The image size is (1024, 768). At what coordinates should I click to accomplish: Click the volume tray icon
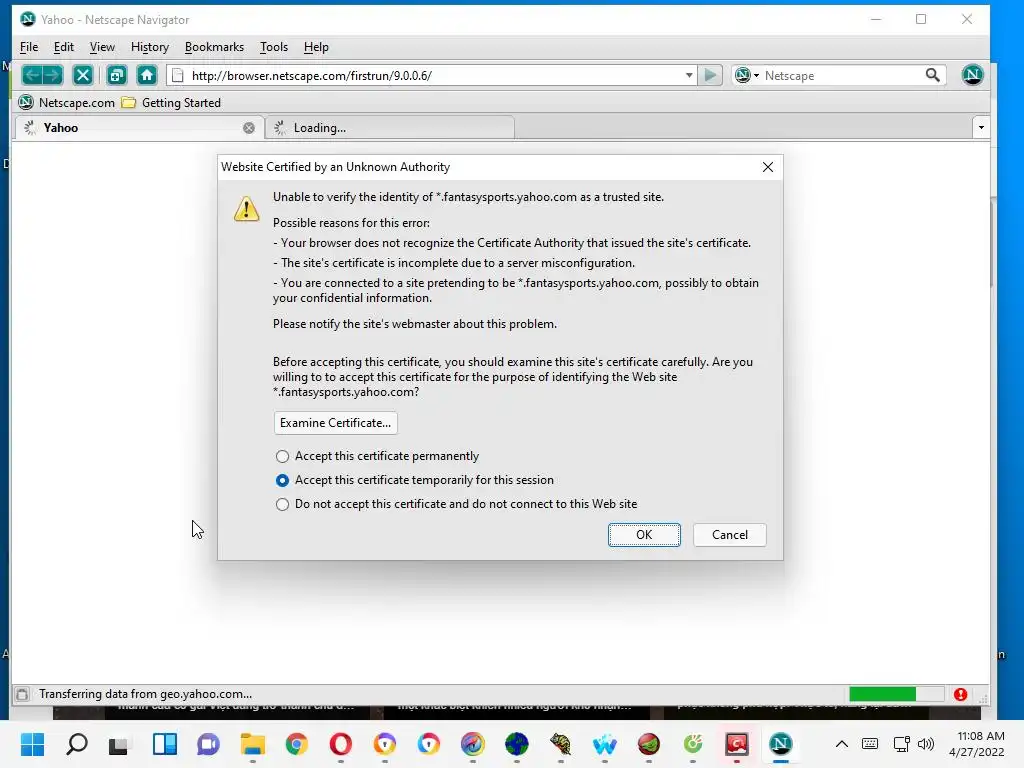(925, 744)
